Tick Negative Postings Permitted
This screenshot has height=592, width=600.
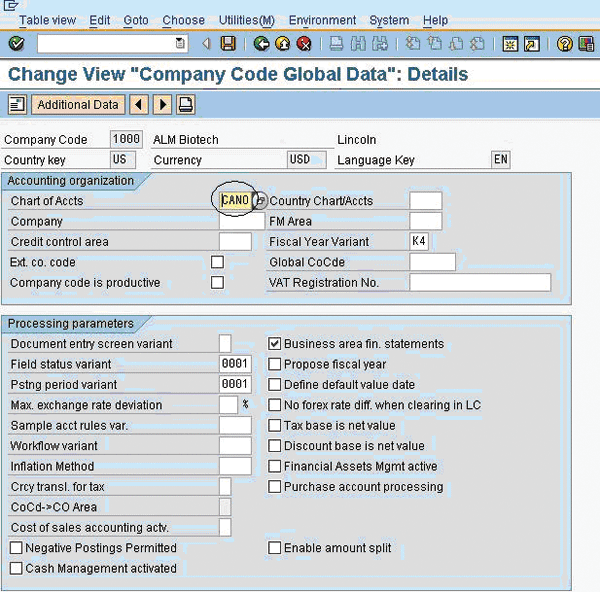(16, 548)
